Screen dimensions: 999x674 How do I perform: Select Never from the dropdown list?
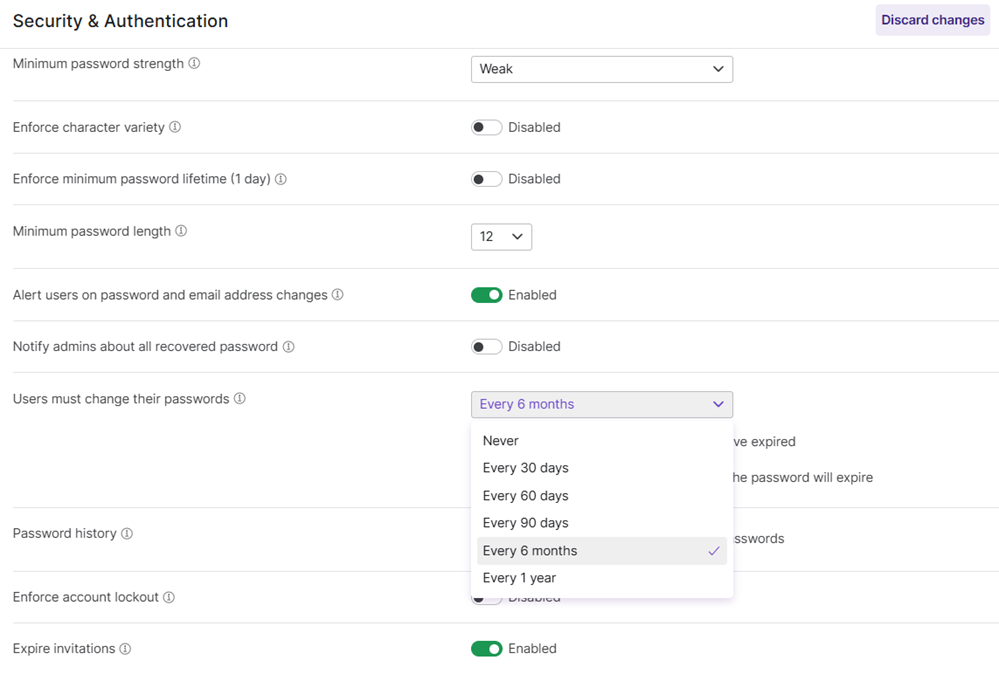(602, 441)
